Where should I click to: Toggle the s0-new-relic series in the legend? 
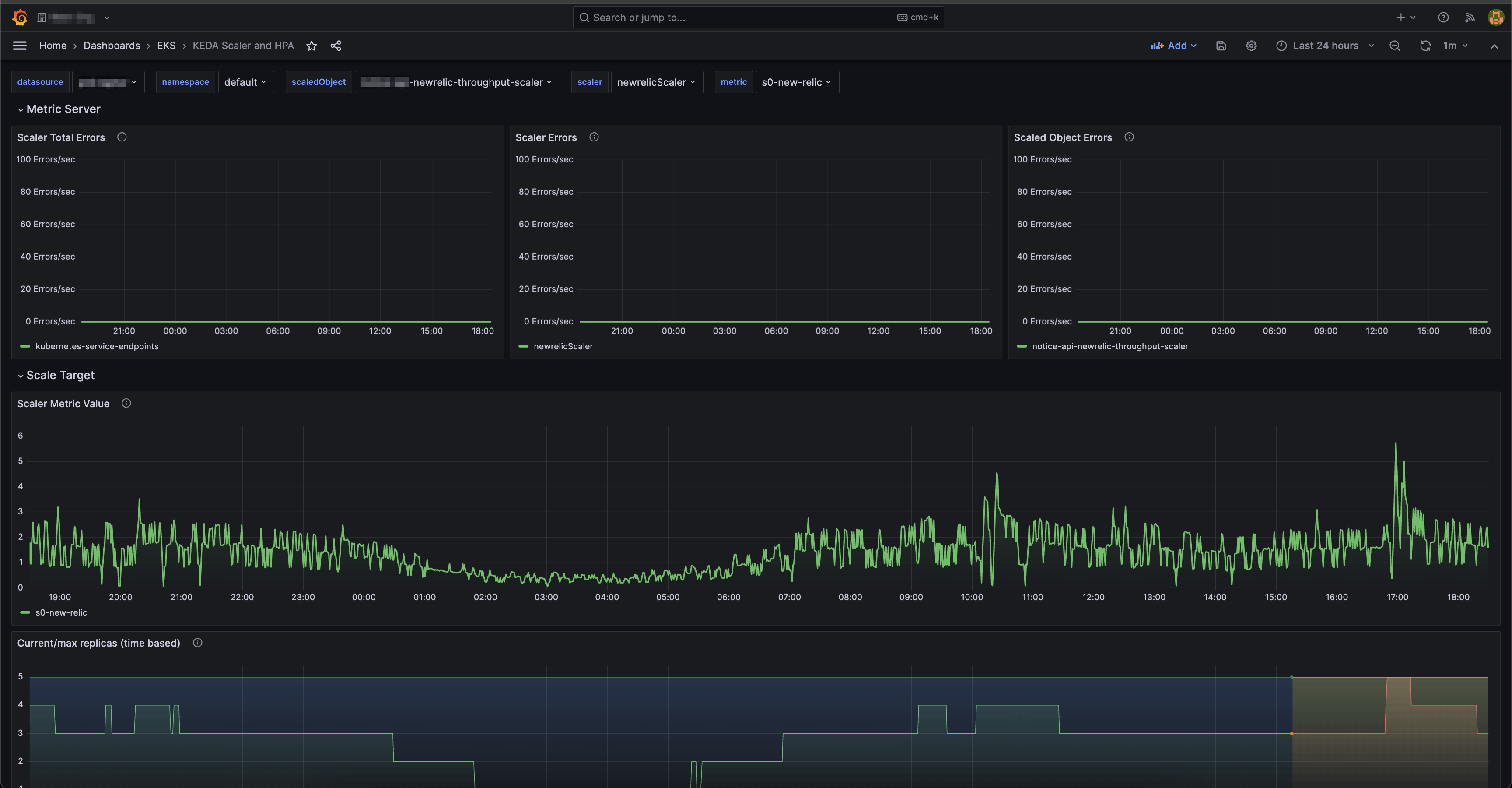pyautogui.click(x=61, y=612)
